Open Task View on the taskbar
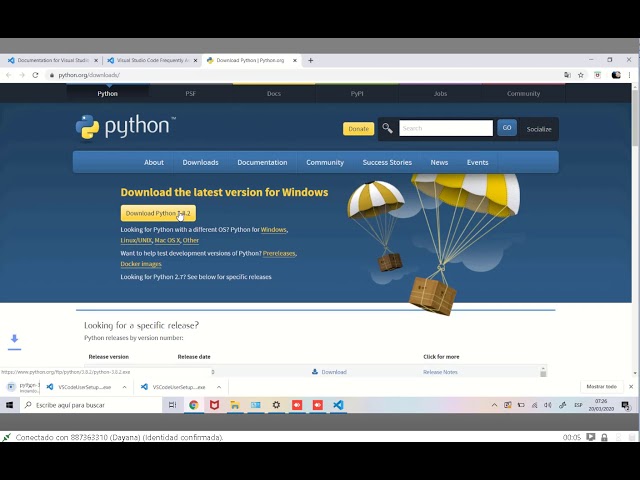640x480 pixels. [173, 405]
